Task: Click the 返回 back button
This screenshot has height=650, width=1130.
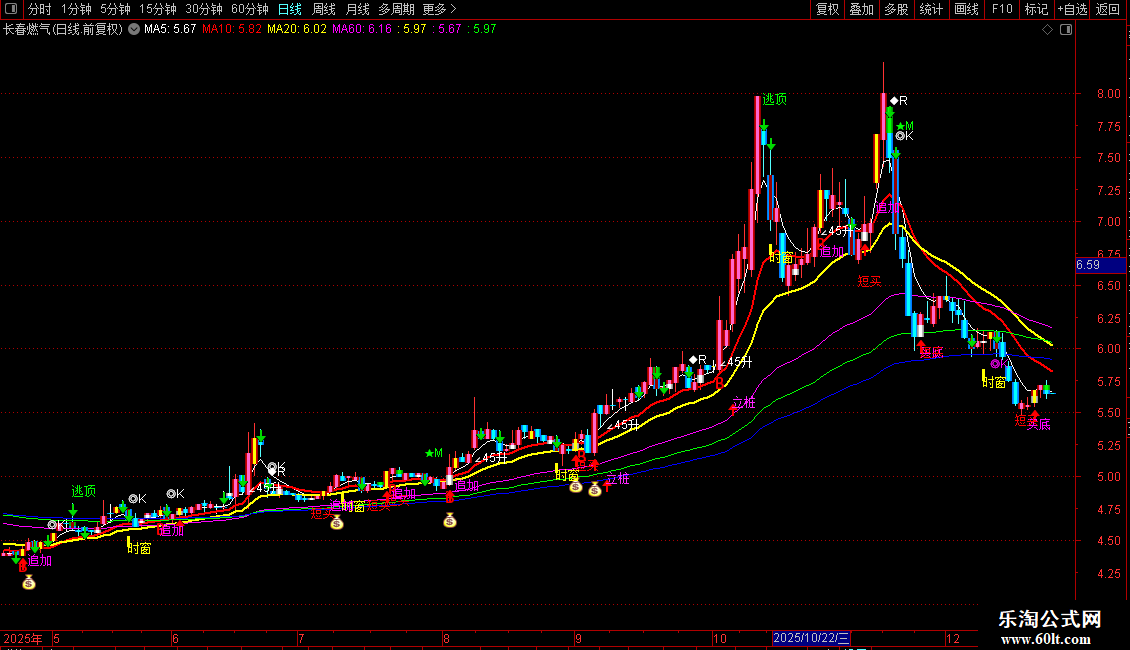Action: pyautogui.click(x=1108, y=9)
